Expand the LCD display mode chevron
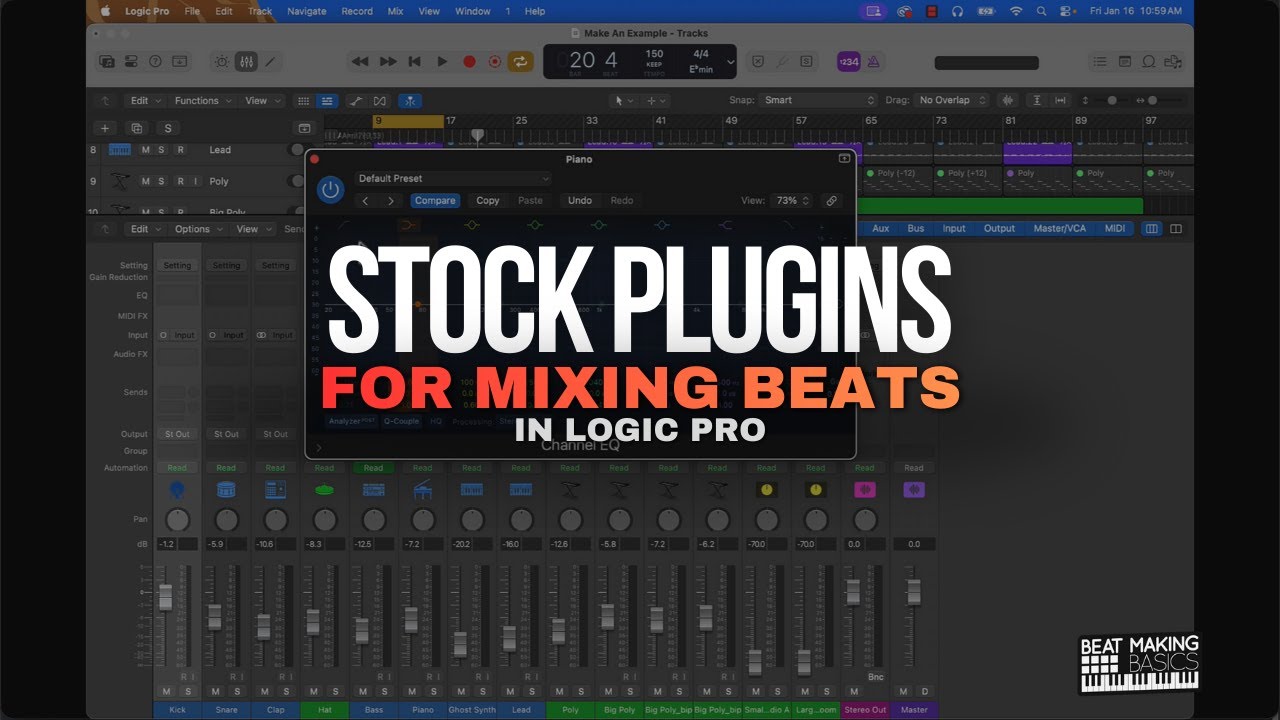 coord(730,62)
